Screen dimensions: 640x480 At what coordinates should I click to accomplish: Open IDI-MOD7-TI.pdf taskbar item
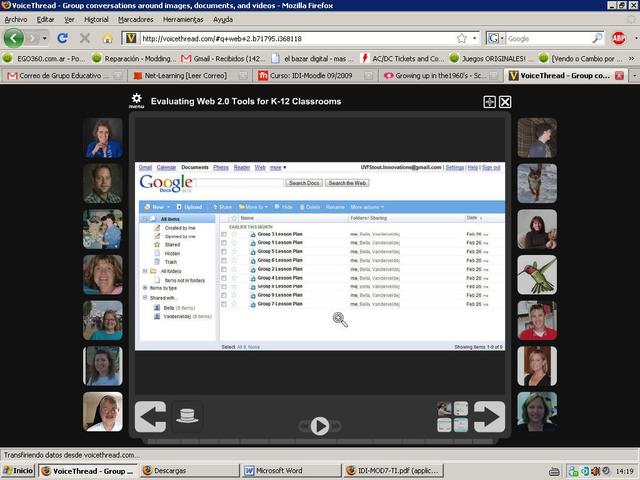point(393,471)
